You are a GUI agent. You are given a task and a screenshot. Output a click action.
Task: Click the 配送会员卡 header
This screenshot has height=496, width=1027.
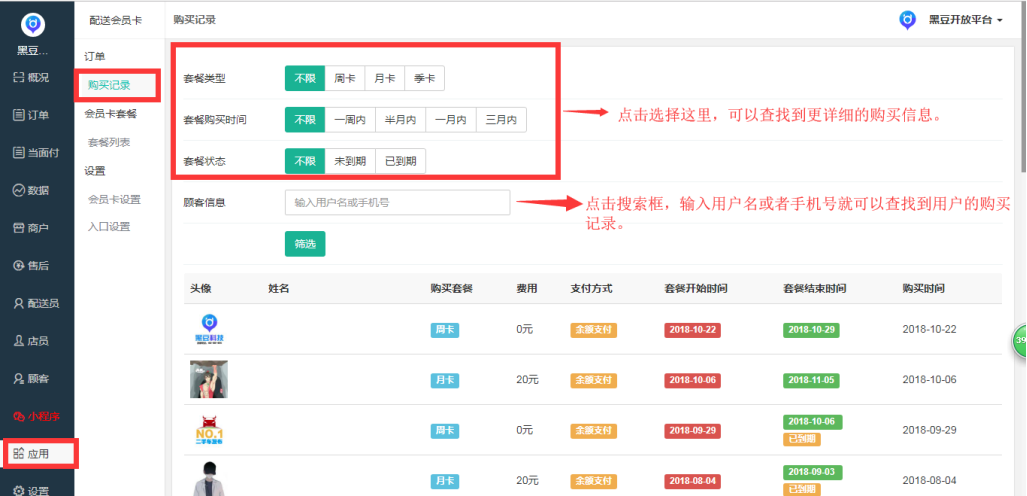tap(117, 20)
